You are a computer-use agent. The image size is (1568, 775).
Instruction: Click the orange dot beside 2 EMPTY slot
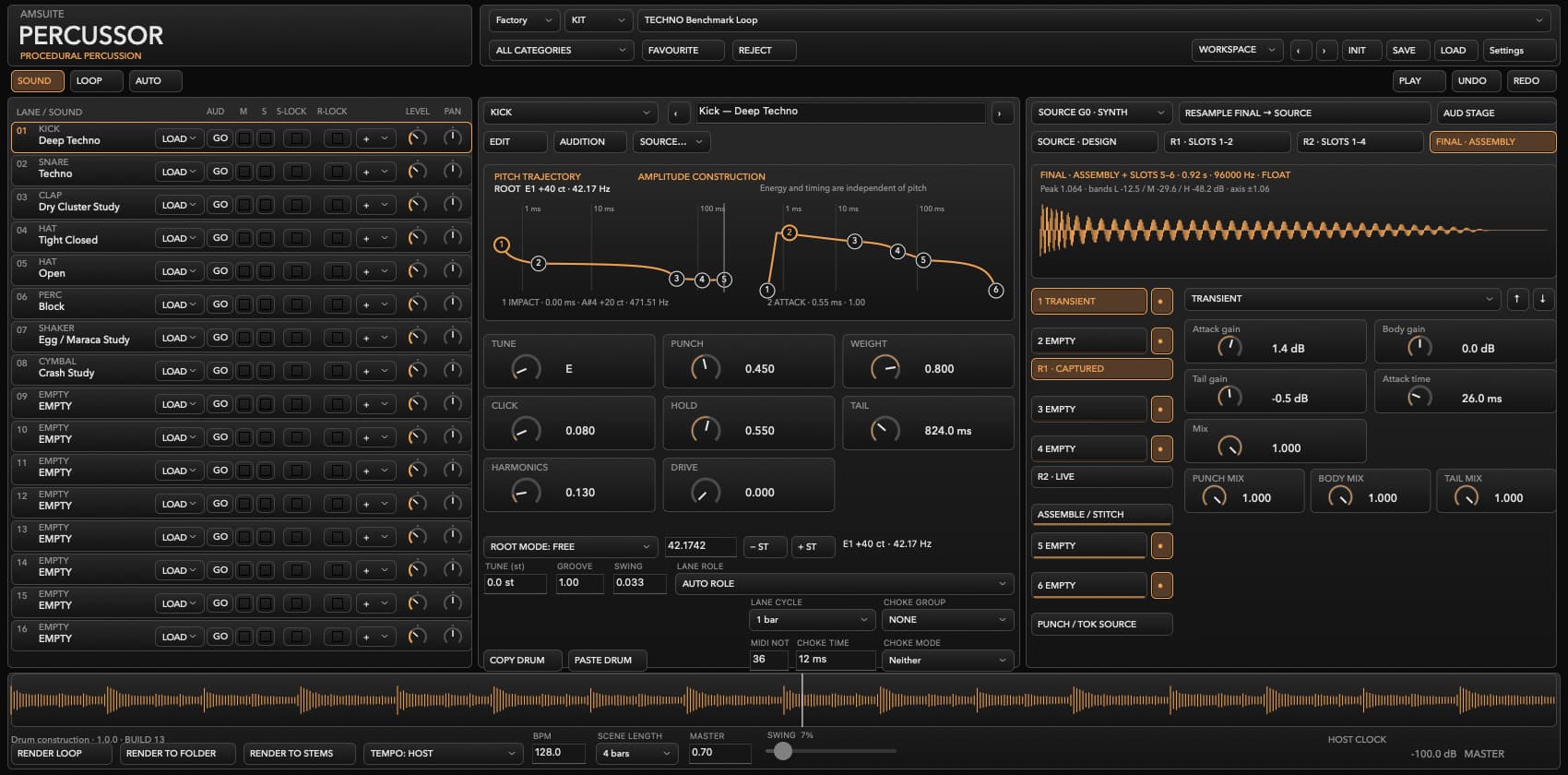pyautogui.click(x=1161, y=341)
